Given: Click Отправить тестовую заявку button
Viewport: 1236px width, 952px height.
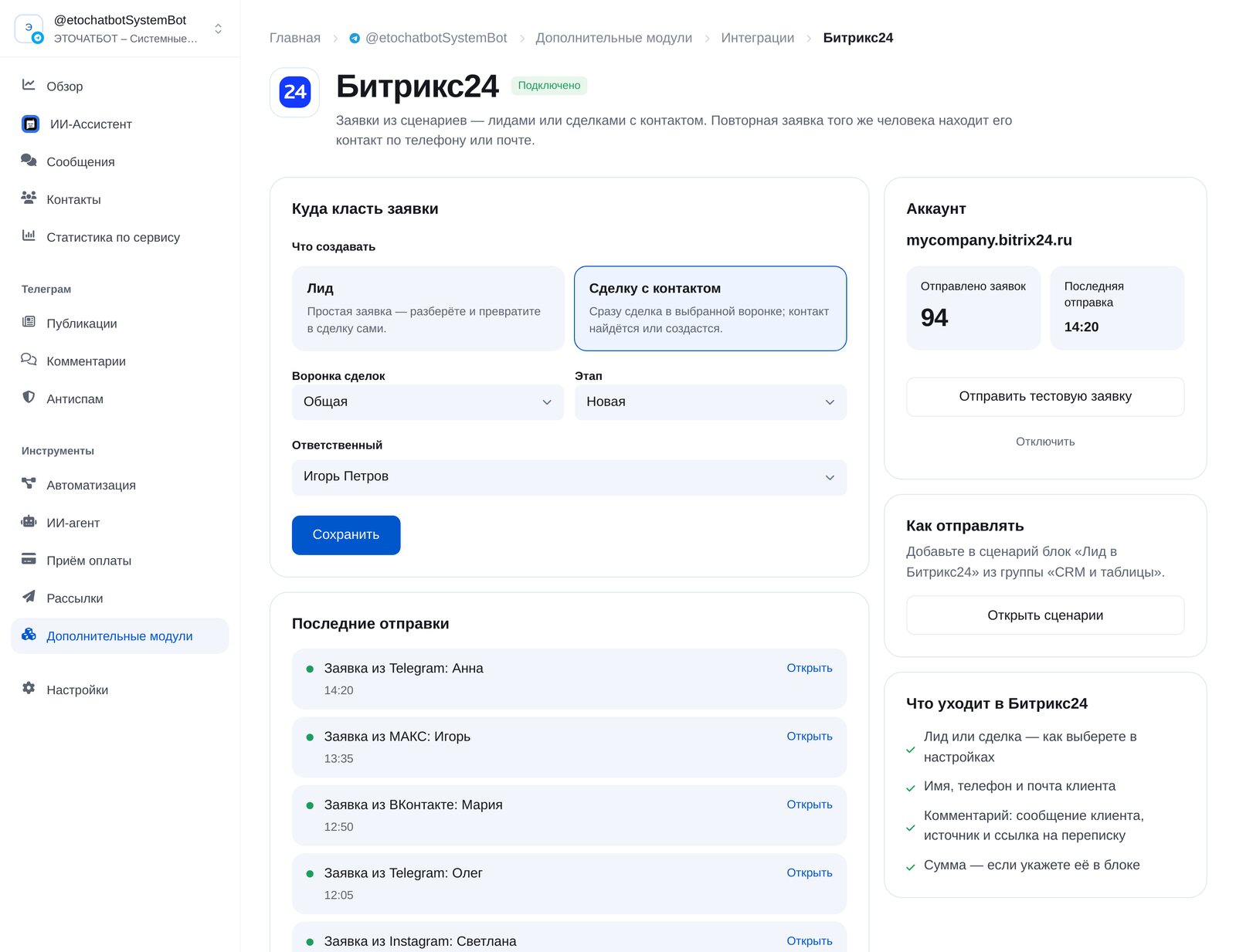Looking at the screenshot, I should tap(1045, 397).
